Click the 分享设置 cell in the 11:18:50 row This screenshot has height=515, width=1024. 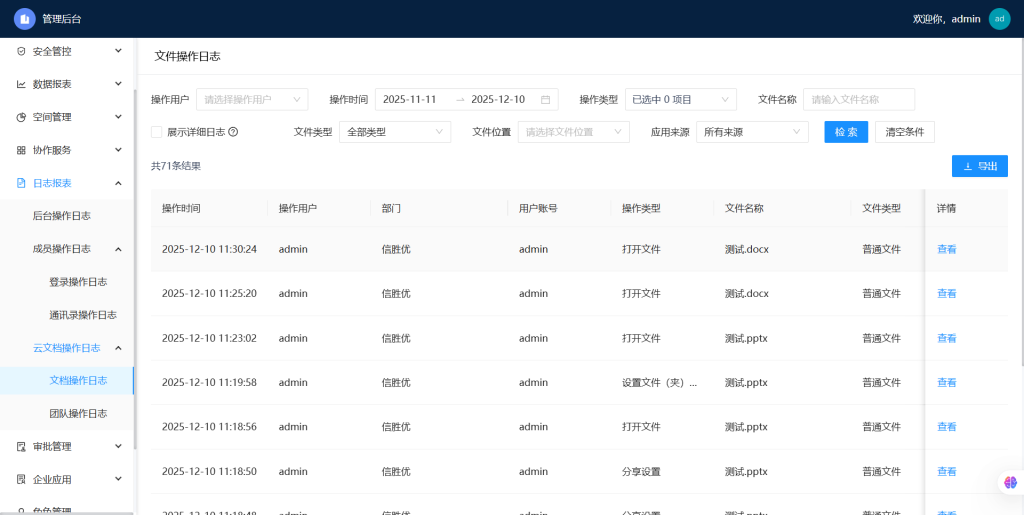click(x=641, y=471)
